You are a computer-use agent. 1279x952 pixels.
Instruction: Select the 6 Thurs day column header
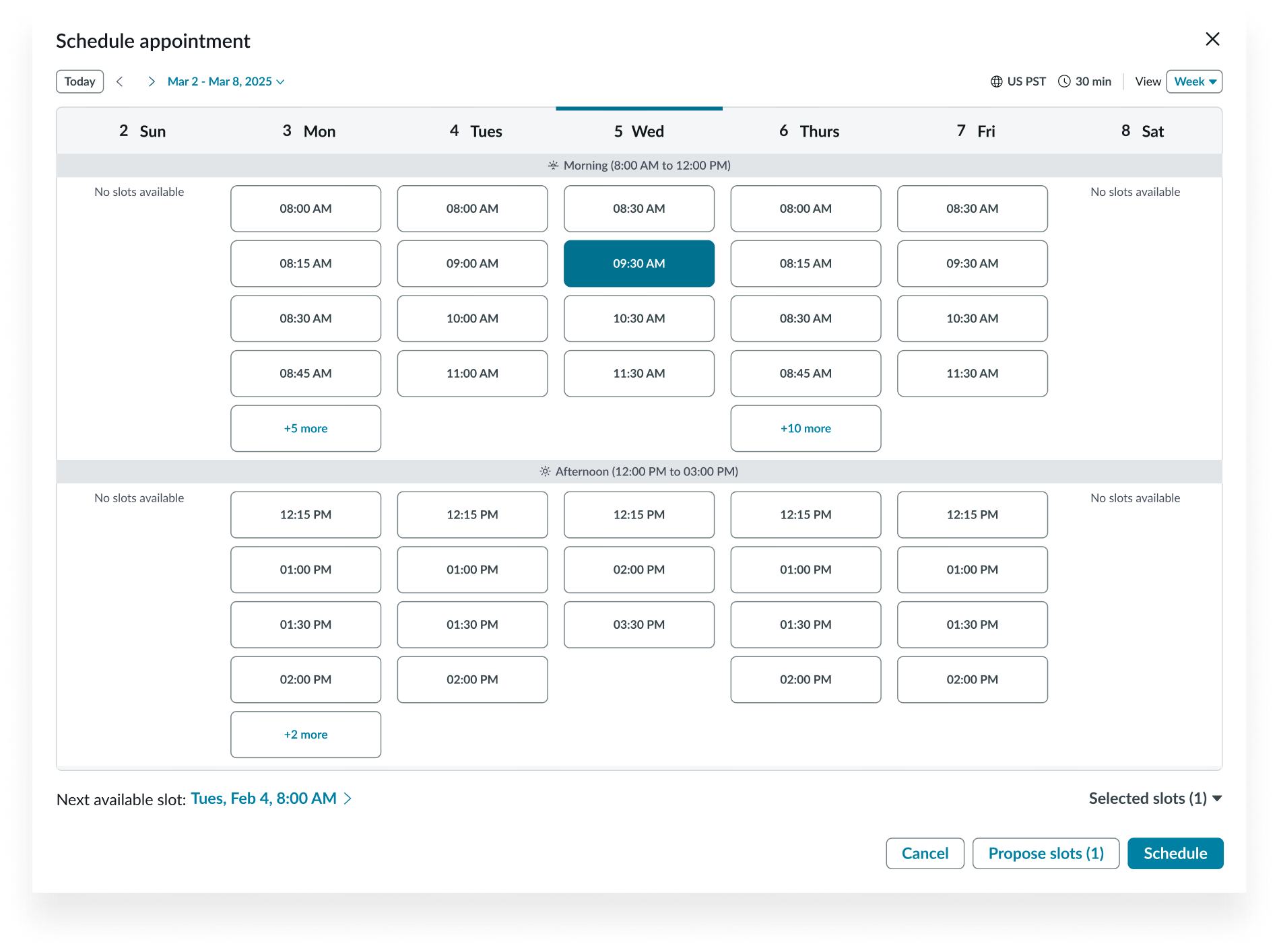click(x=809, y=131)
